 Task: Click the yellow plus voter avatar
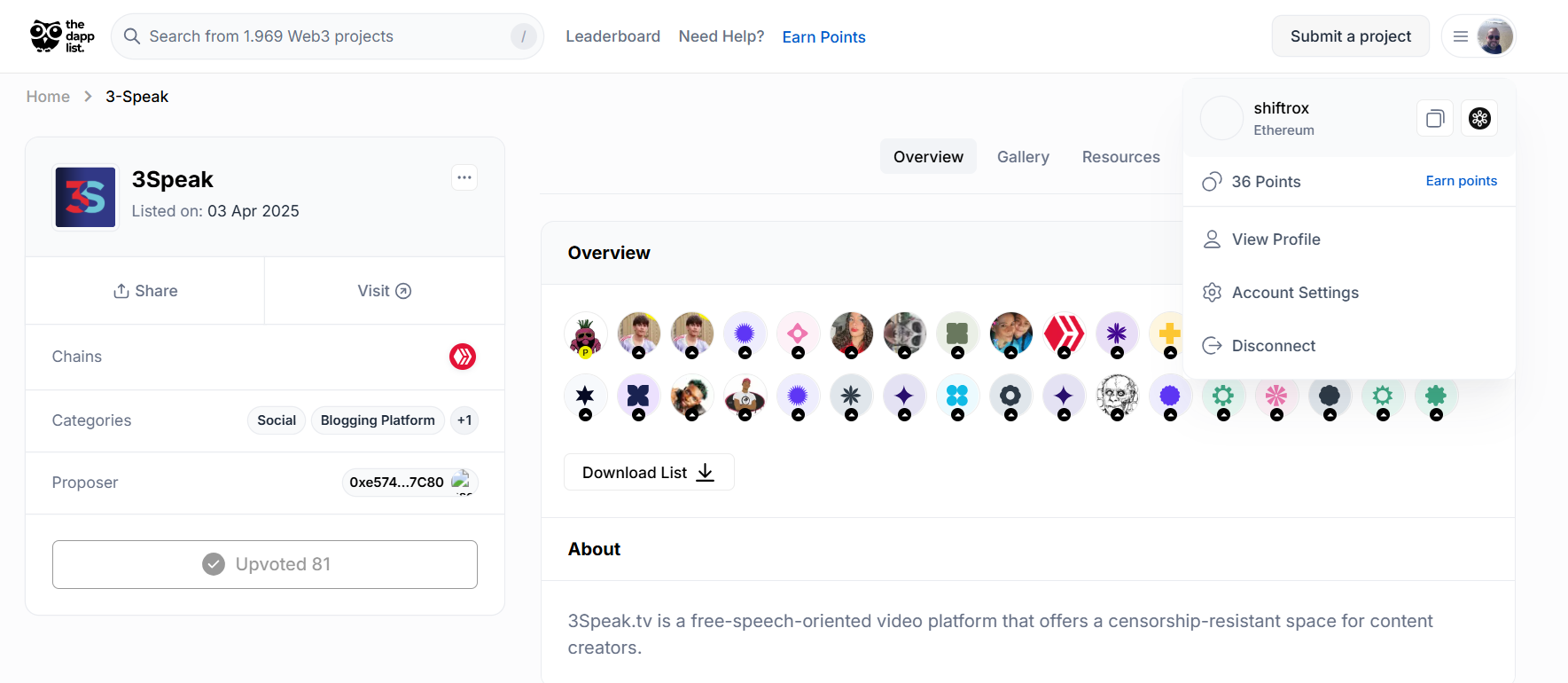coord(1169,334)
